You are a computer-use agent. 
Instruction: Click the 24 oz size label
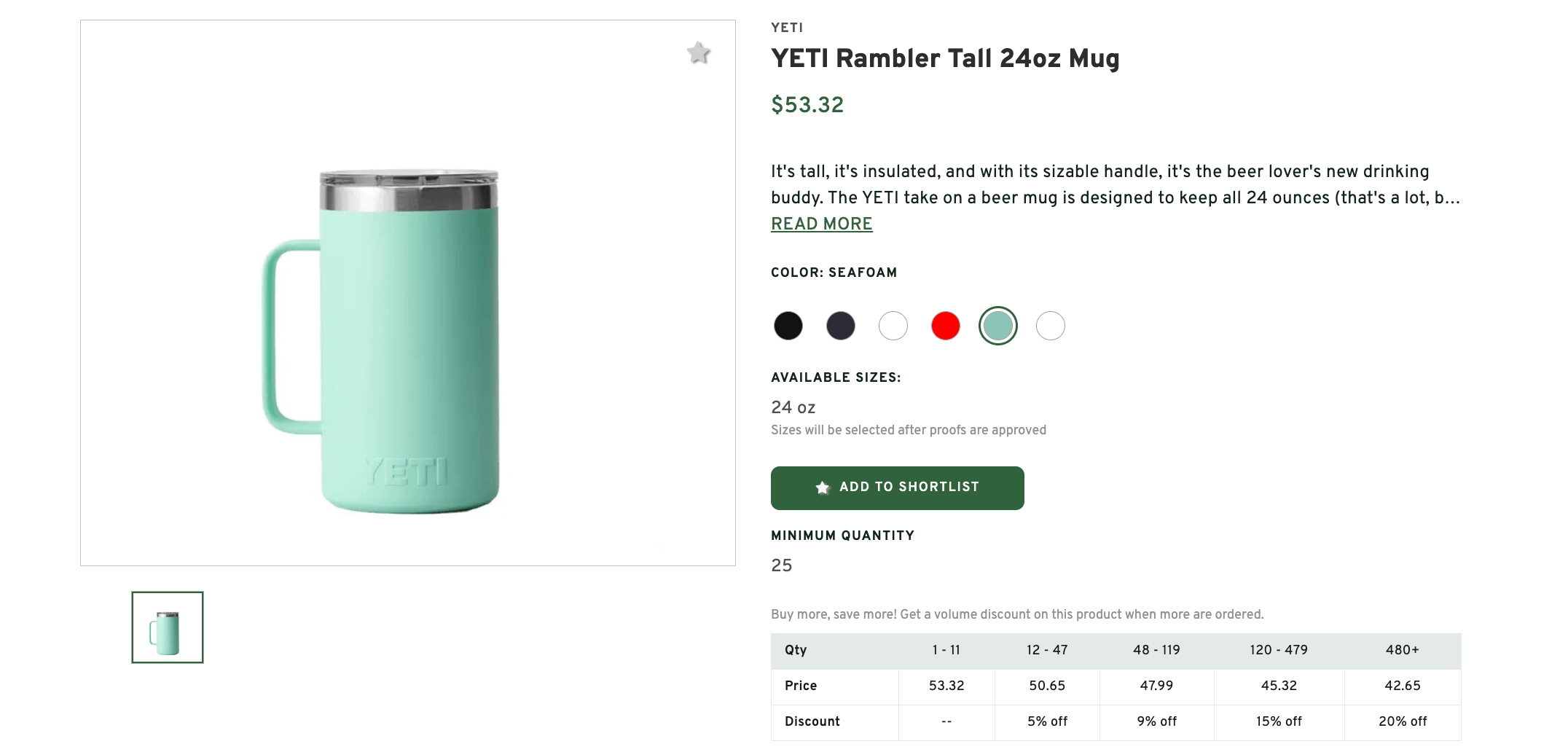793,407
